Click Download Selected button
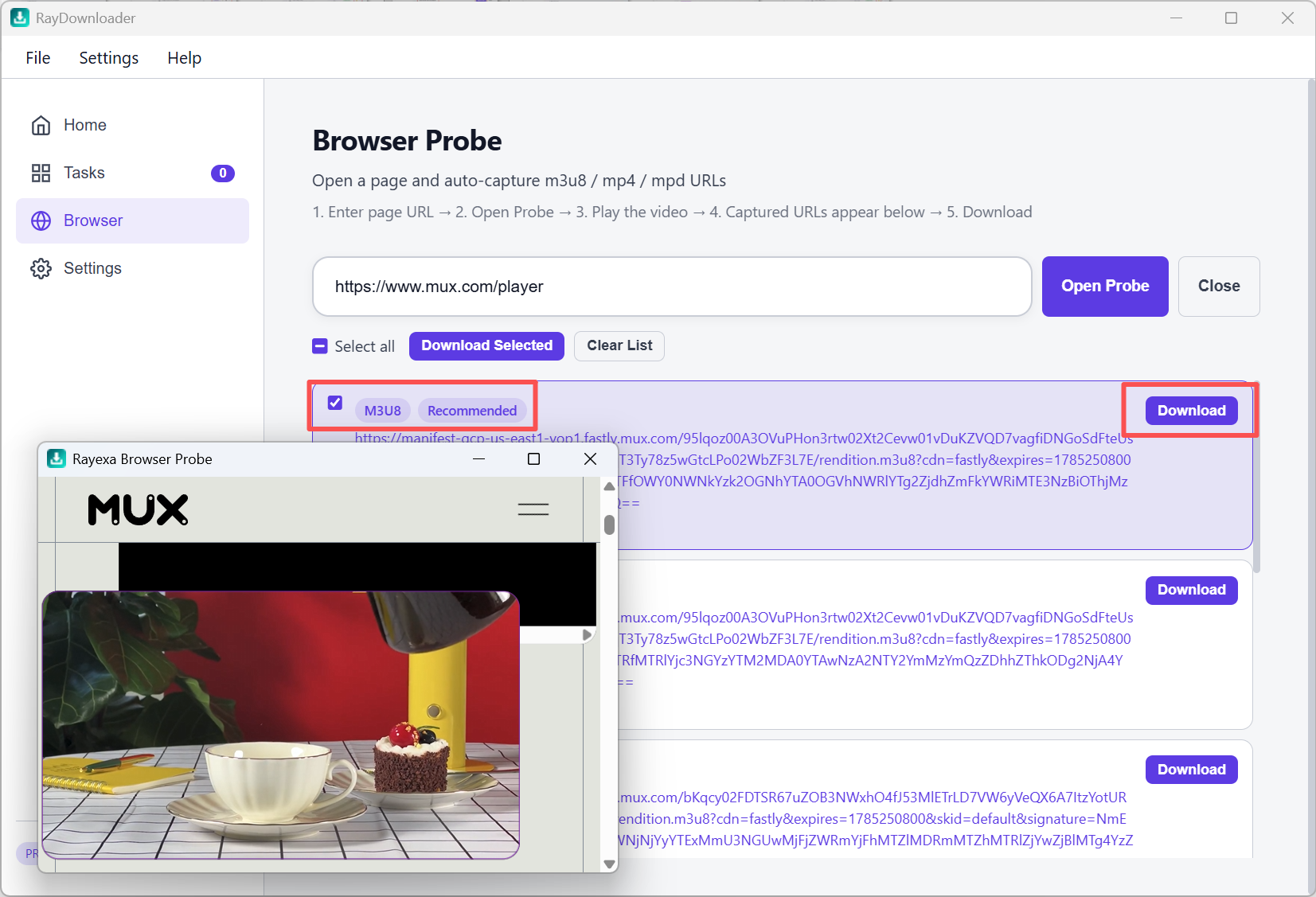 coord(486,346)
